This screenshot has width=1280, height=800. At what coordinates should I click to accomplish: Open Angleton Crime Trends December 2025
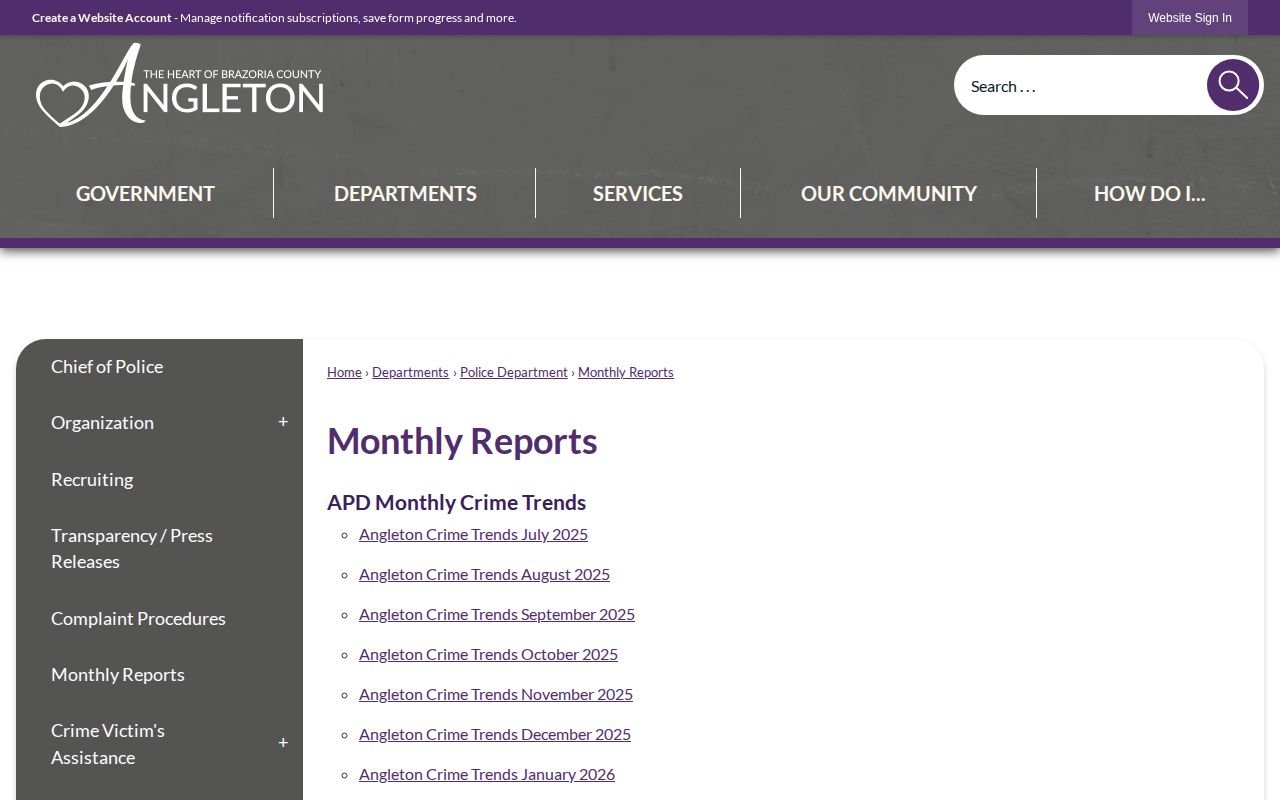click(495, 734)
